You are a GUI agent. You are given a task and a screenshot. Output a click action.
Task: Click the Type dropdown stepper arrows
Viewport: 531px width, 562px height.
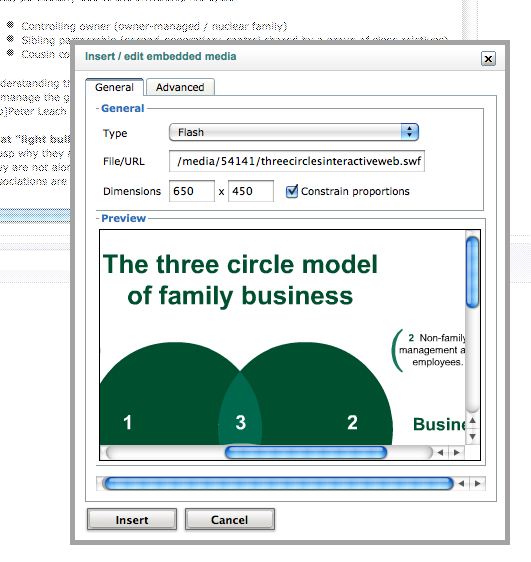[x=410, y=132]
